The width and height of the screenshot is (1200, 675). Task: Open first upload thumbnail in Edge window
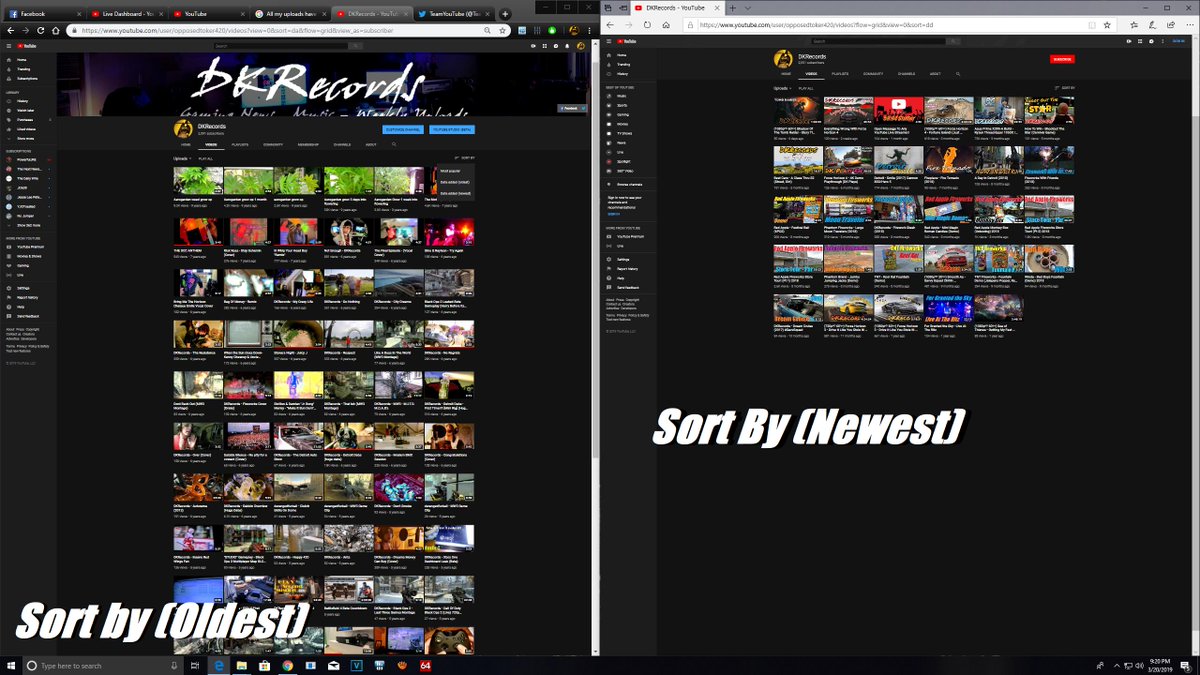tap(797, 110)
